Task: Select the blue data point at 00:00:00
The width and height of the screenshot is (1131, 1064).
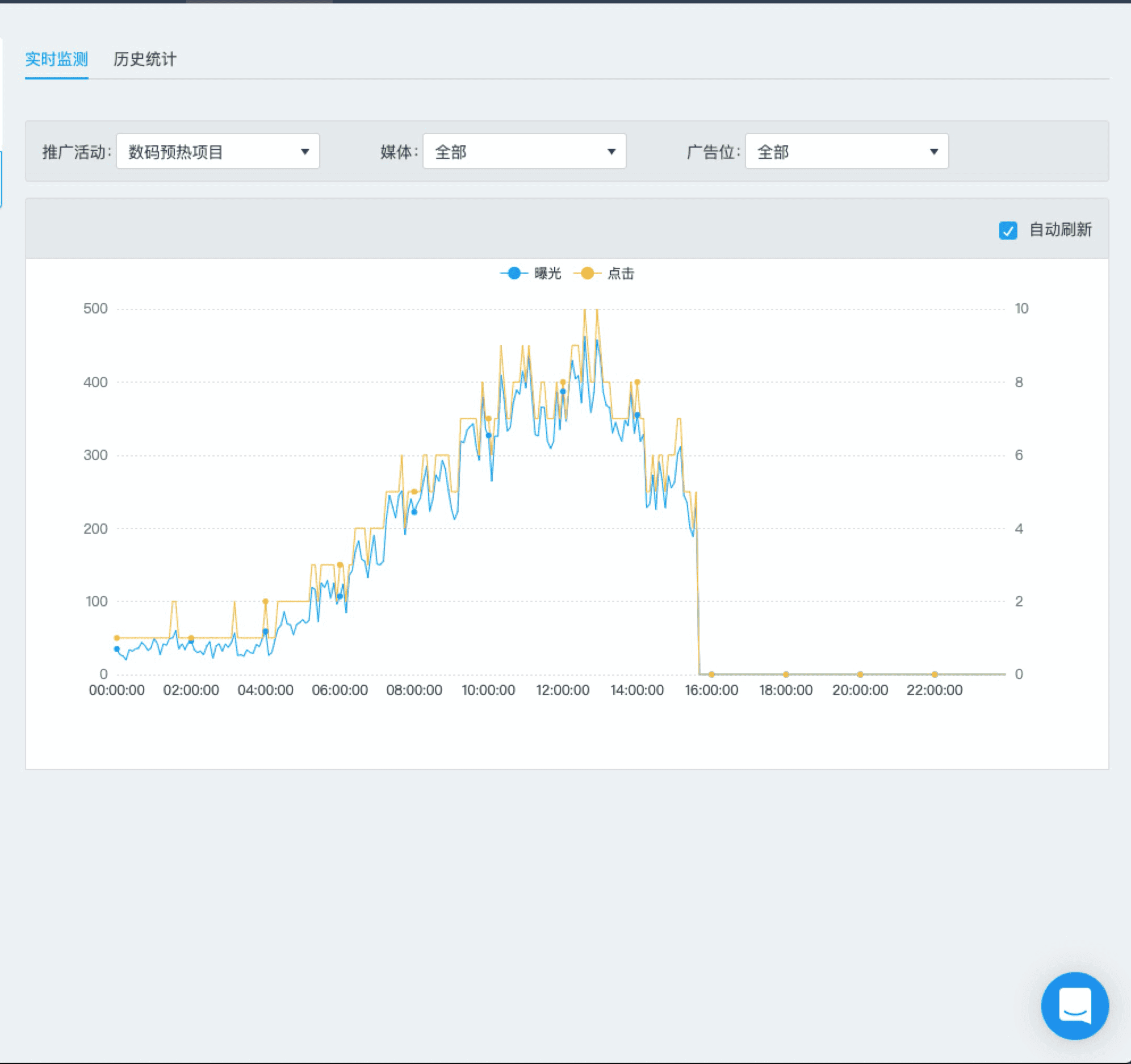Action: pos(116,648)
